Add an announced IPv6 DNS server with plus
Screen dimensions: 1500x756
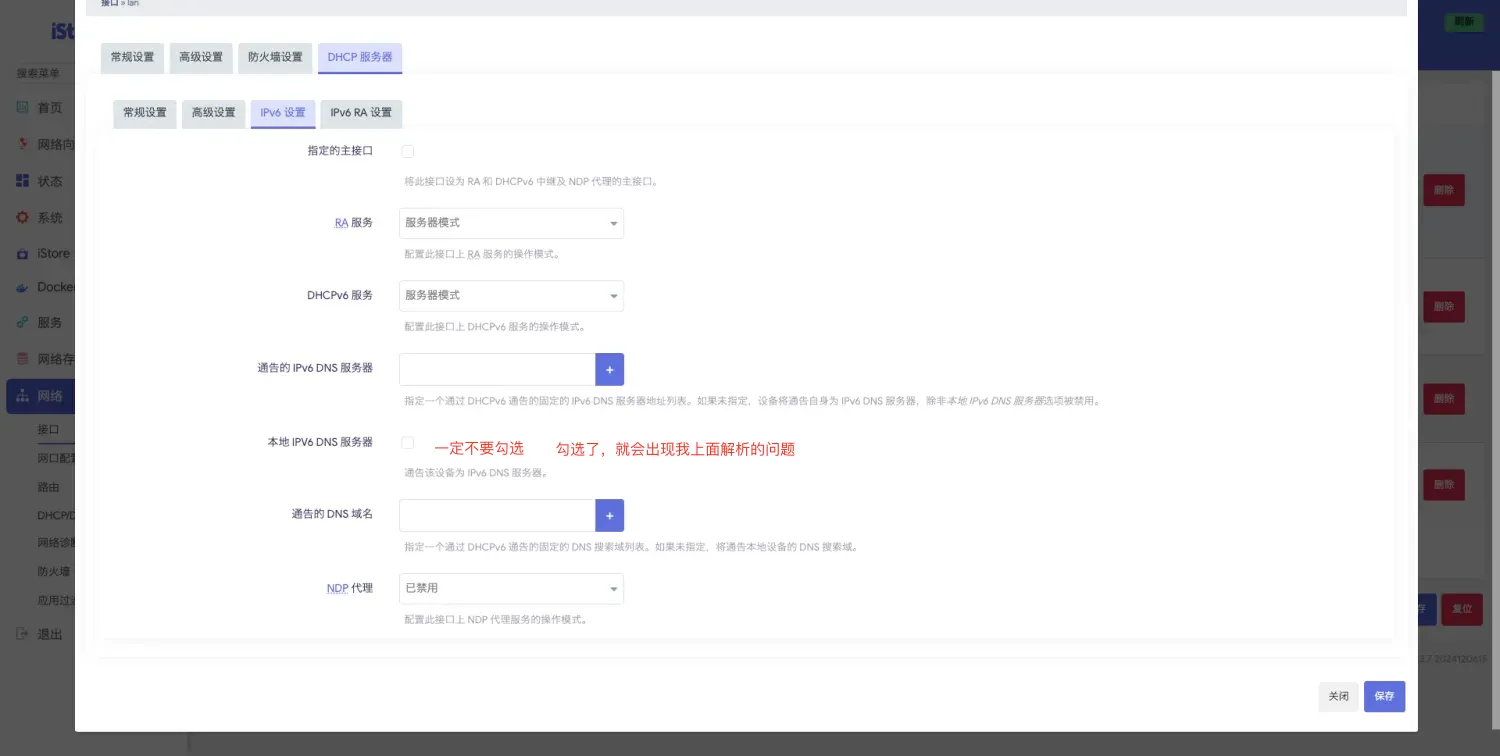click(x=609, y=369)
